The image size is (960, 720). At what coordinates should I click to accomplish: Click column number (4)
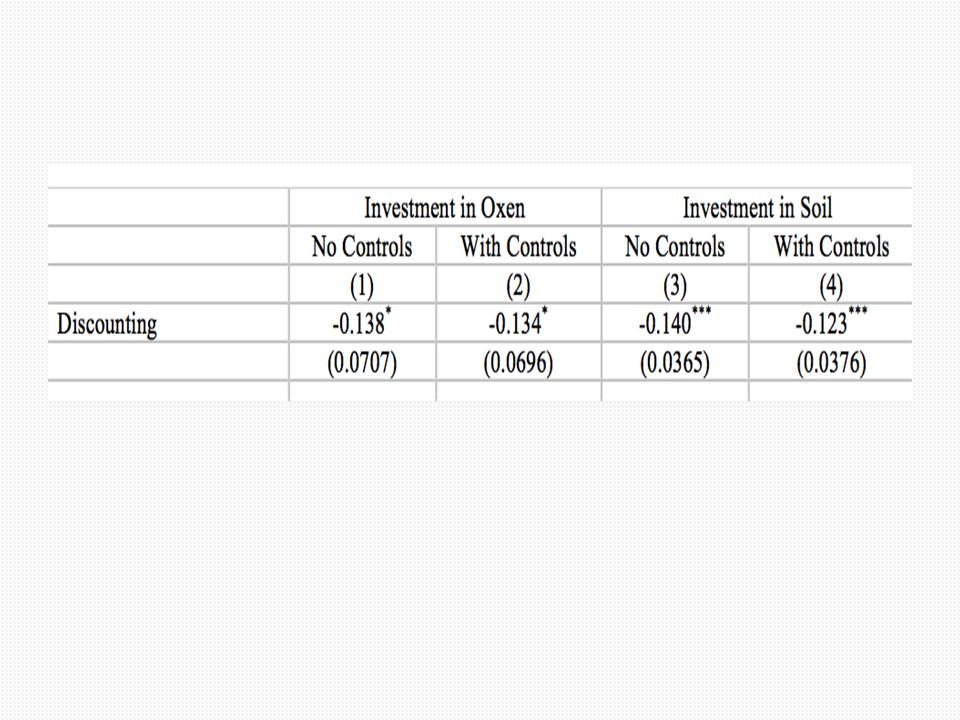[x=831, y=285]
